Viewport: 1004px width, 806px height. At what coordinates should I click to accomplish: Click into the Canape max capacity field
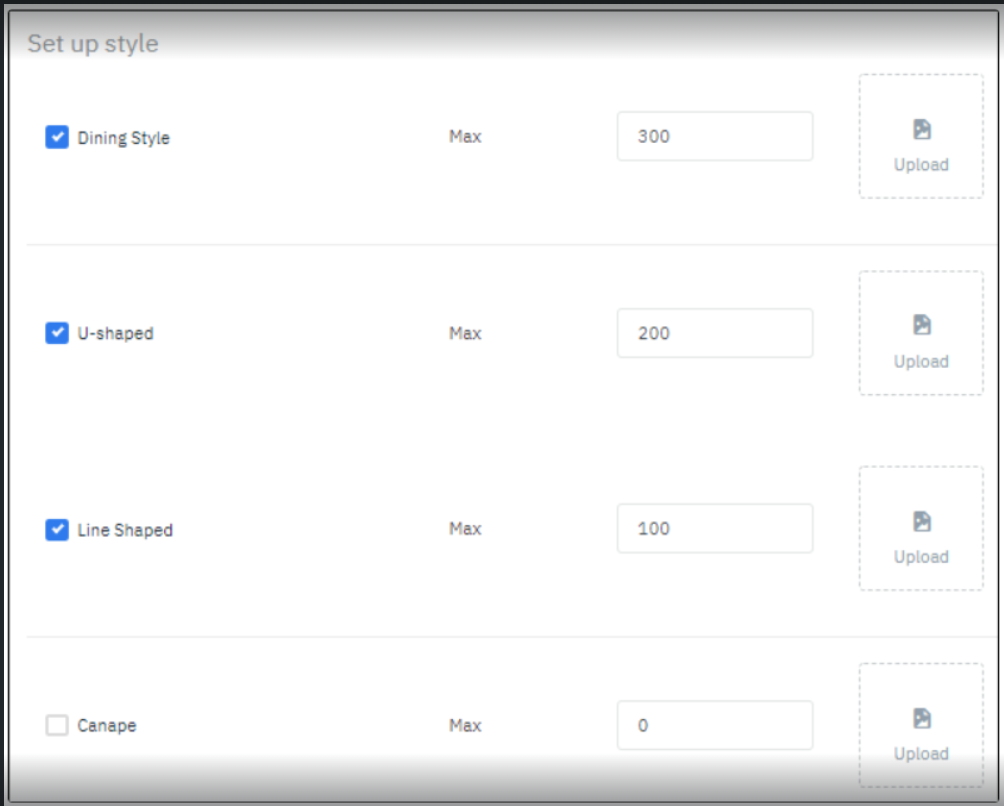(x=714, y=725)
